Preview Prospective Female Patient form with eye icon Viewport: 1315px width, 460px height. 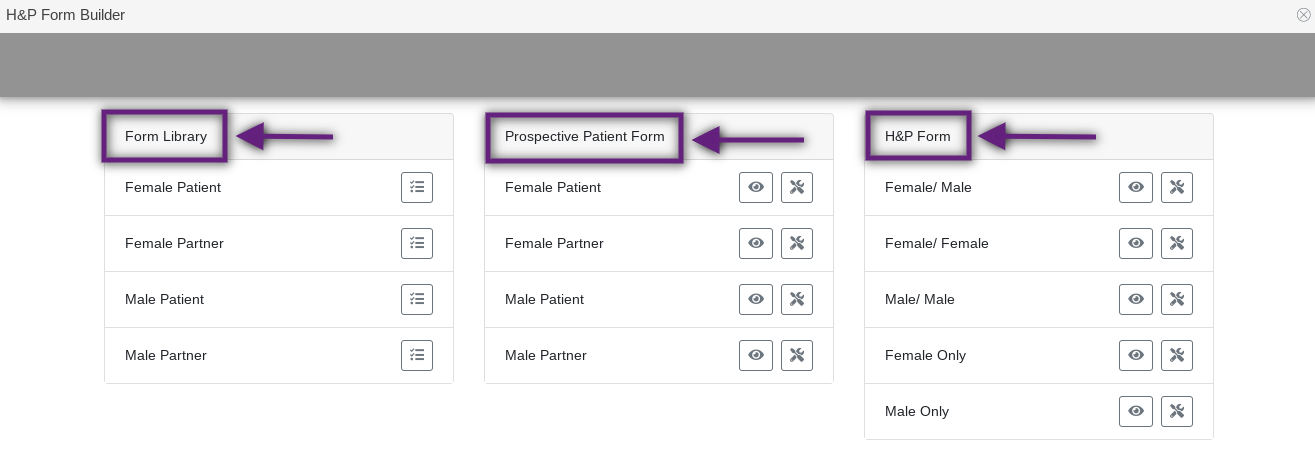pyautogui.click(x=756, y=187)
